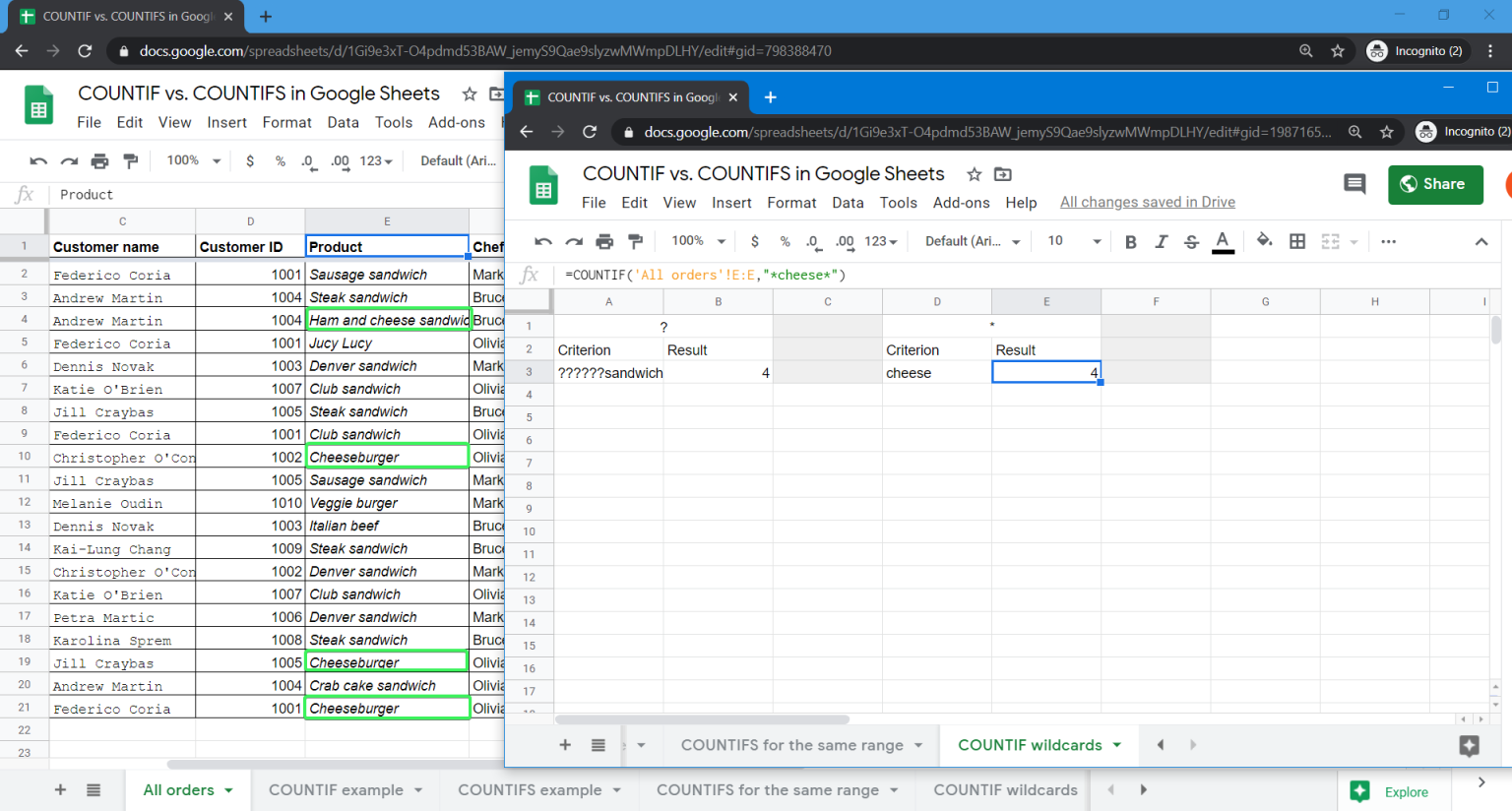Click the Explore icon at bottom right
Screen dimensions: 1512x811
(1361, 791)
